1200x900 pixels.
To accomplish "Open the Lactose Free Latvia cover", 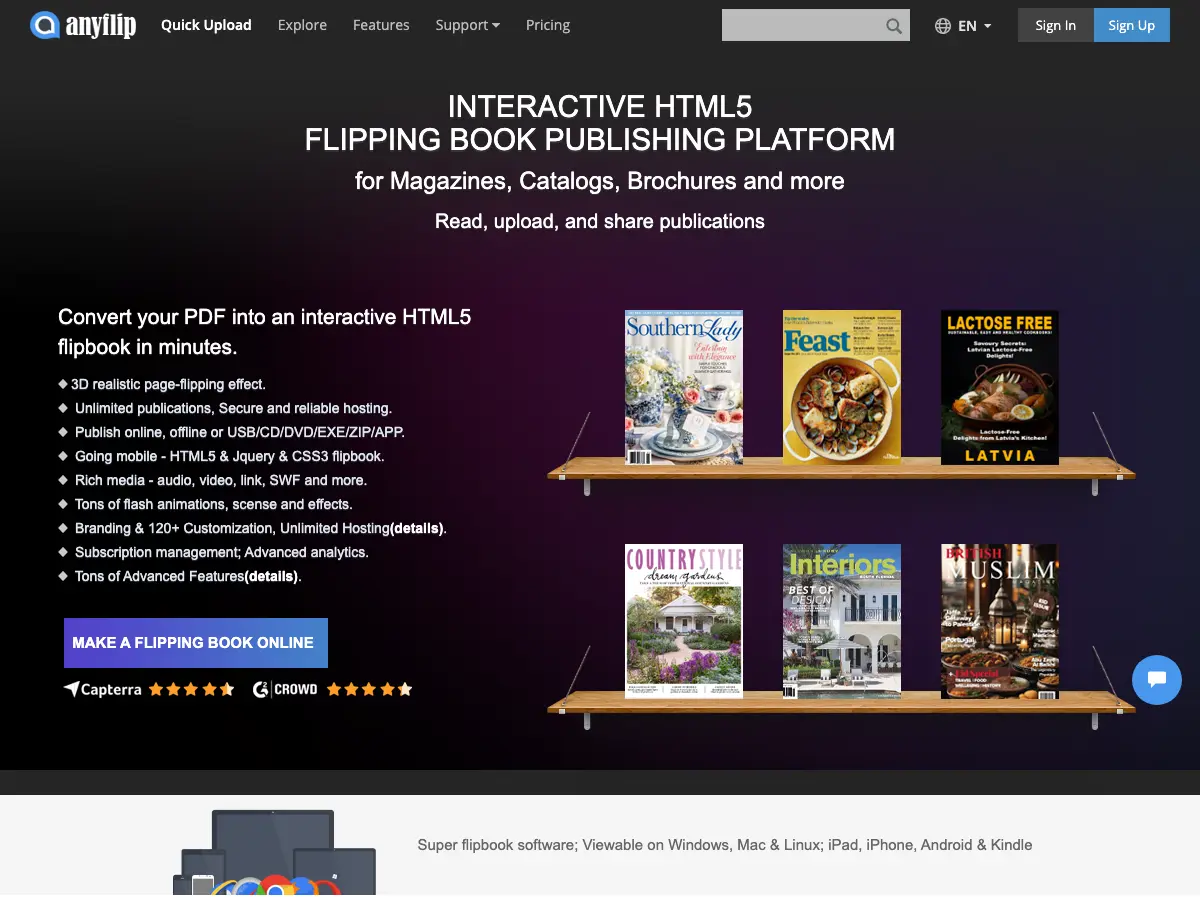I will 1000,387.
